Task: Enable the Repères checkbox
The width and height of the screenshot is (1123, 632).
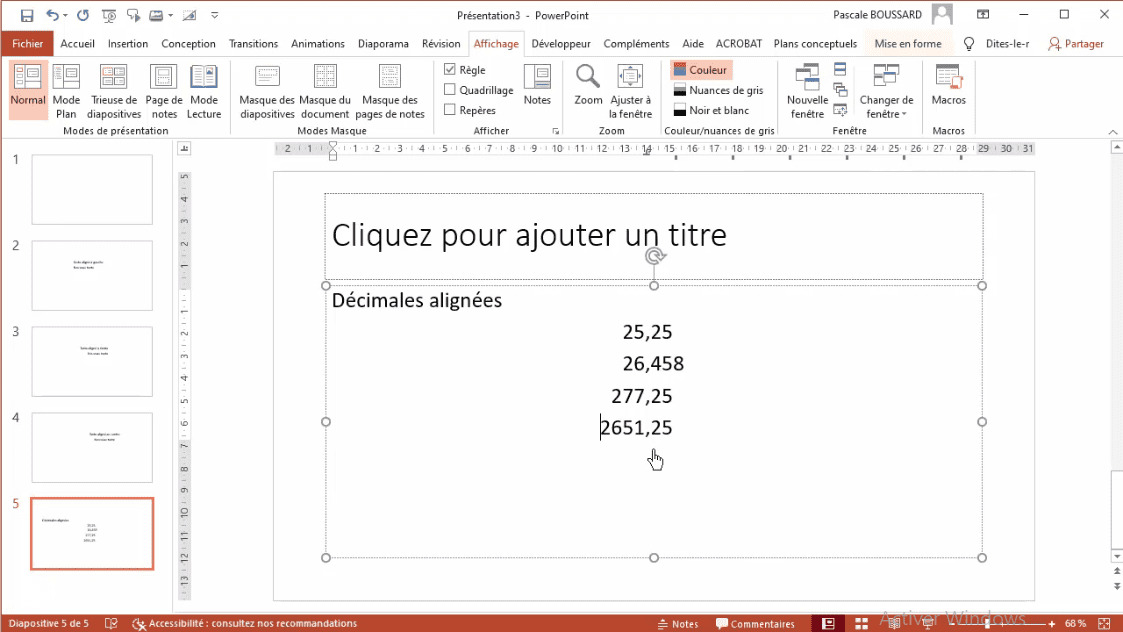Action: tap(450, 110)
